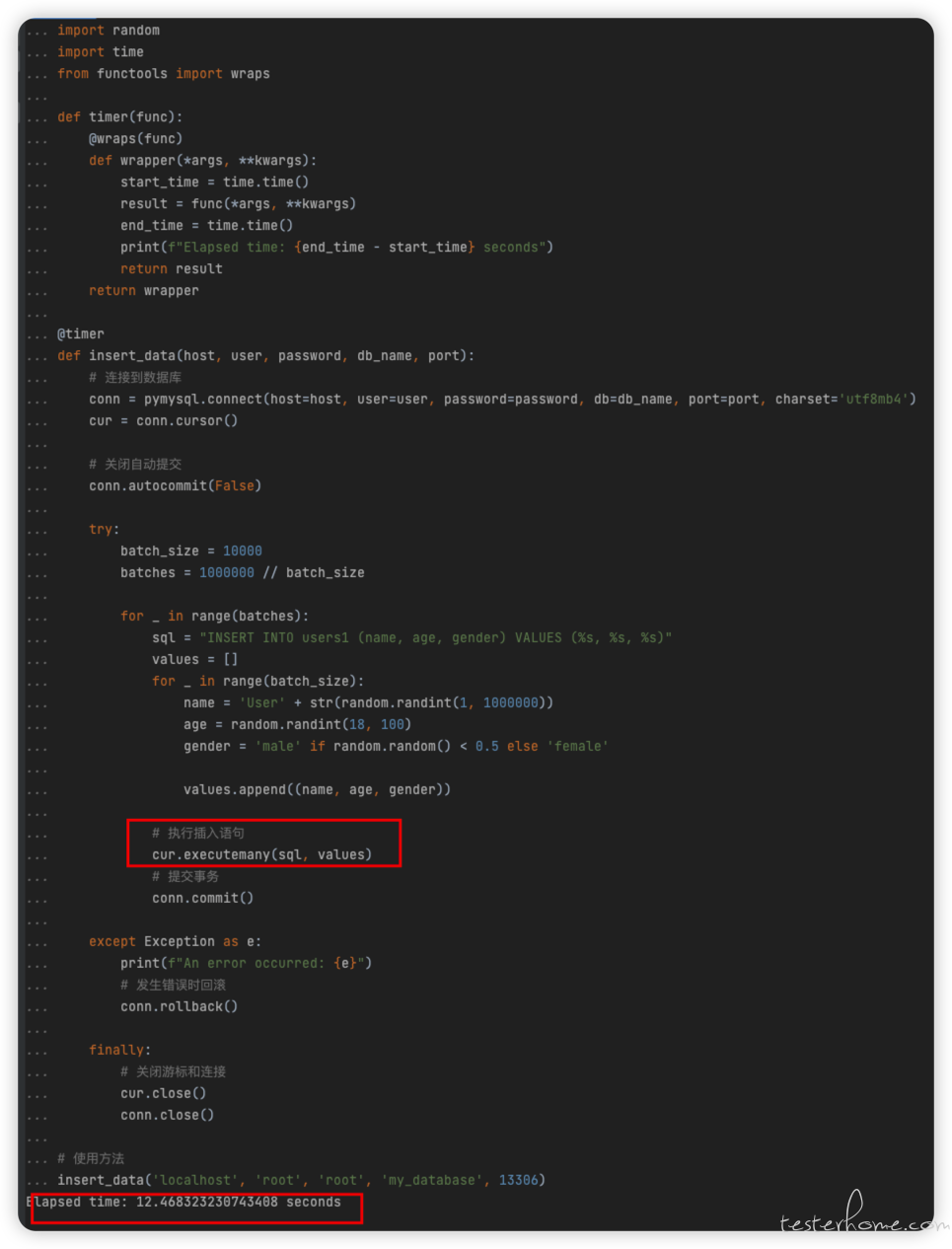
Task: Click the '# 关闭自动提交' comment
Action: (x=135, y=465)
